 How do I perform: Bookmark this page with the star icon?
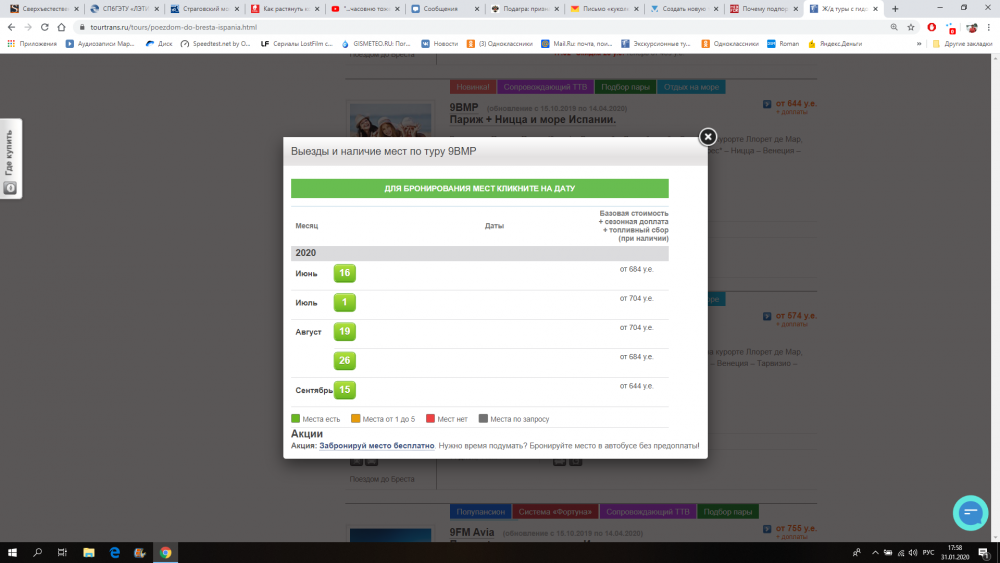click(x=911, y=27)
